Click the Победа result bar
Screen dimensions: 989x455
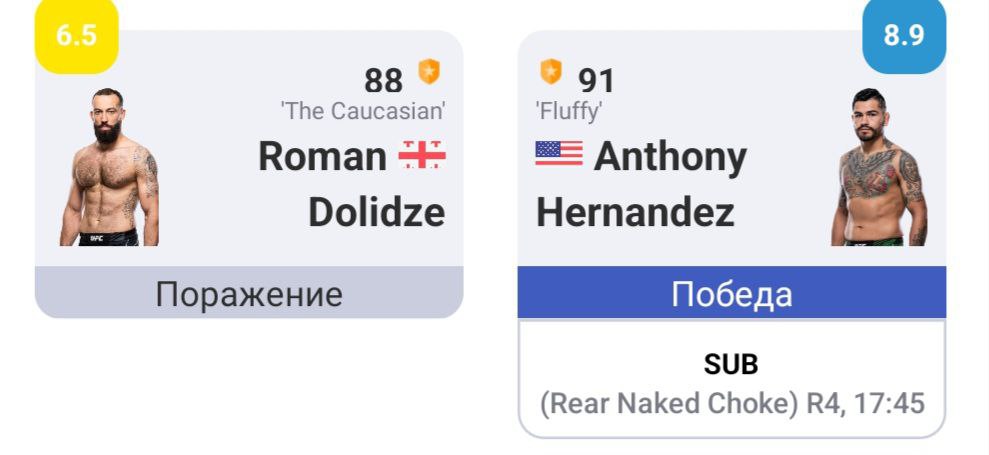[732, 292]
